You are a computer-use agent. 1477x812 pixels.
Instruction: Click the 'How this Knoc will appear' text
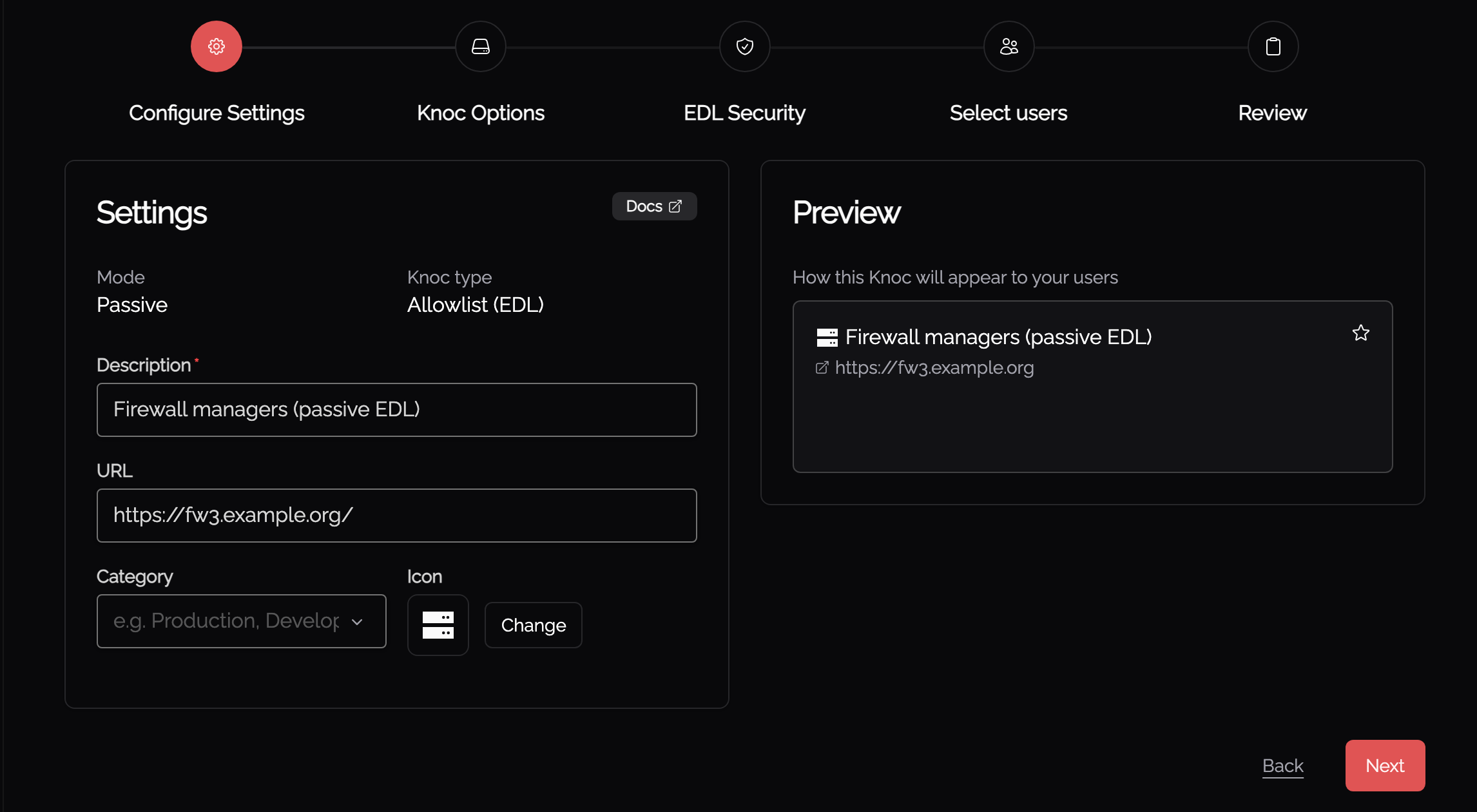pyautogui.click(x=955, y=277)
